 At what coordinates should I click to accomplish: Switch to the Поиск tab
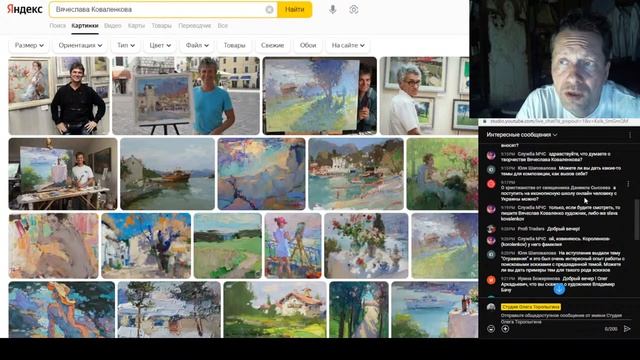(x=58, y=25)
